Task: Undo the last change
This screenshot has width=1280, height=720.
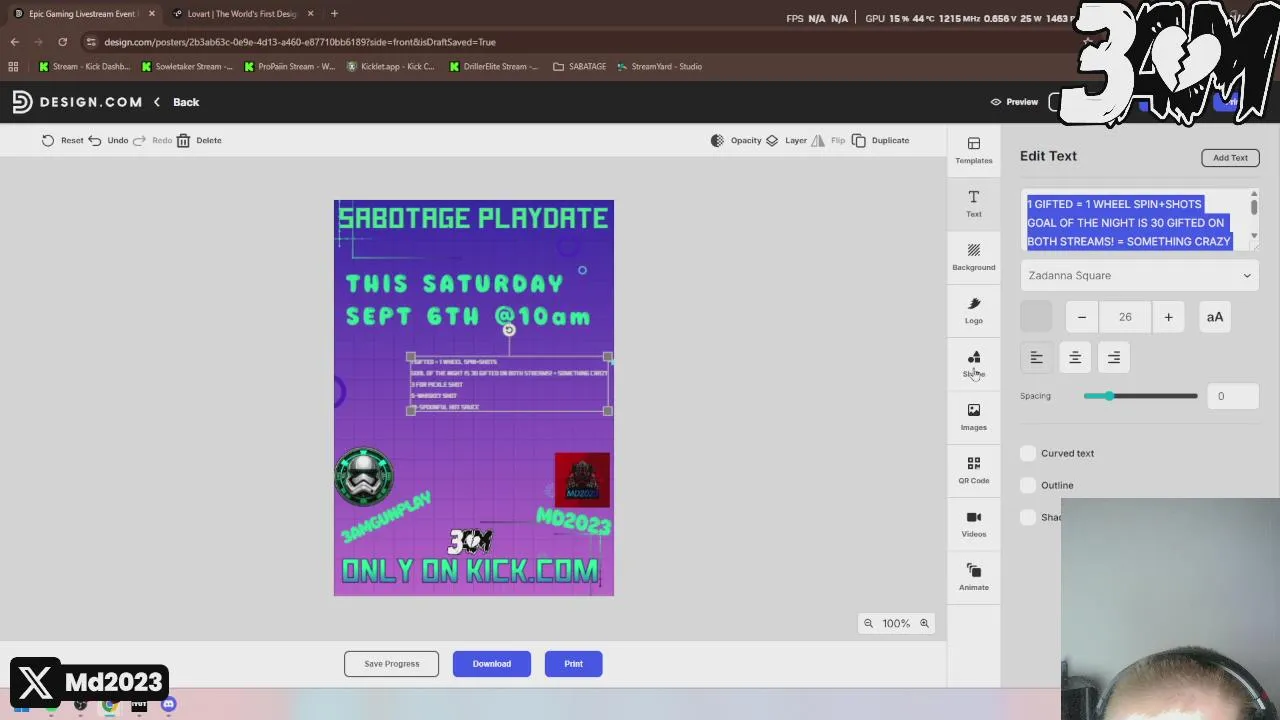Action: tap(108, 140)
